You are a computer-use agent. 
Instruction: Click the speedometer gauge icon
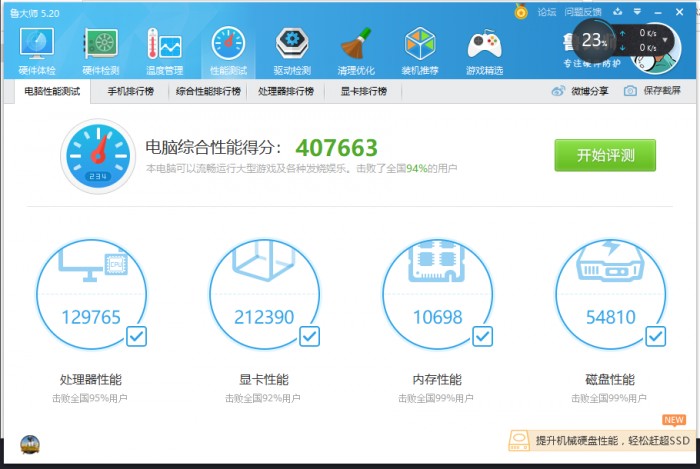[98, 156]
